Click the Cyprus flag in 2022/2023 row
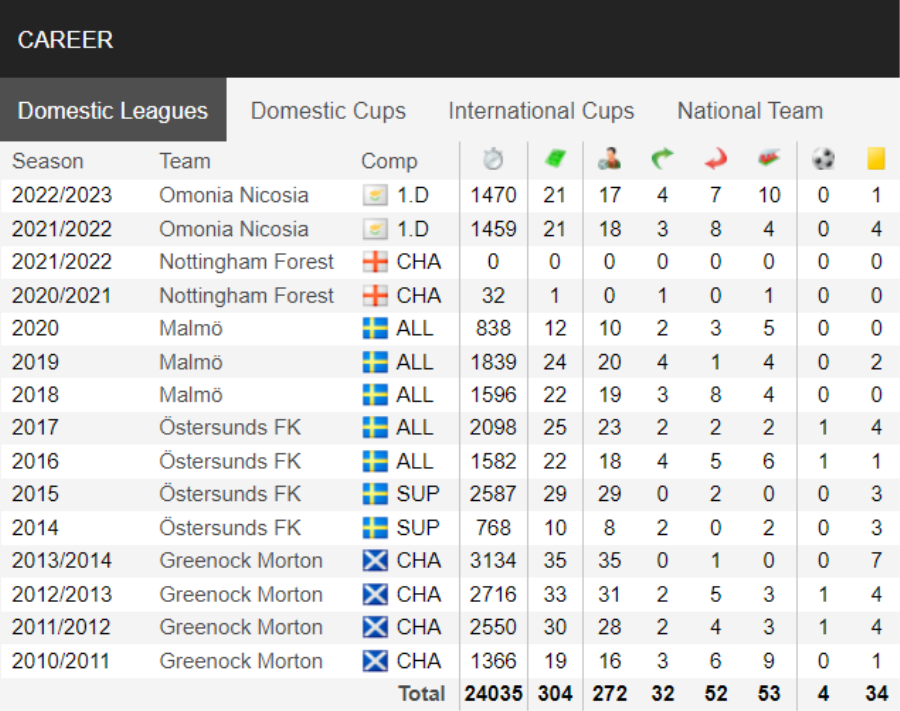The width and height of the screenshot is (900, 711). [374, 195]
